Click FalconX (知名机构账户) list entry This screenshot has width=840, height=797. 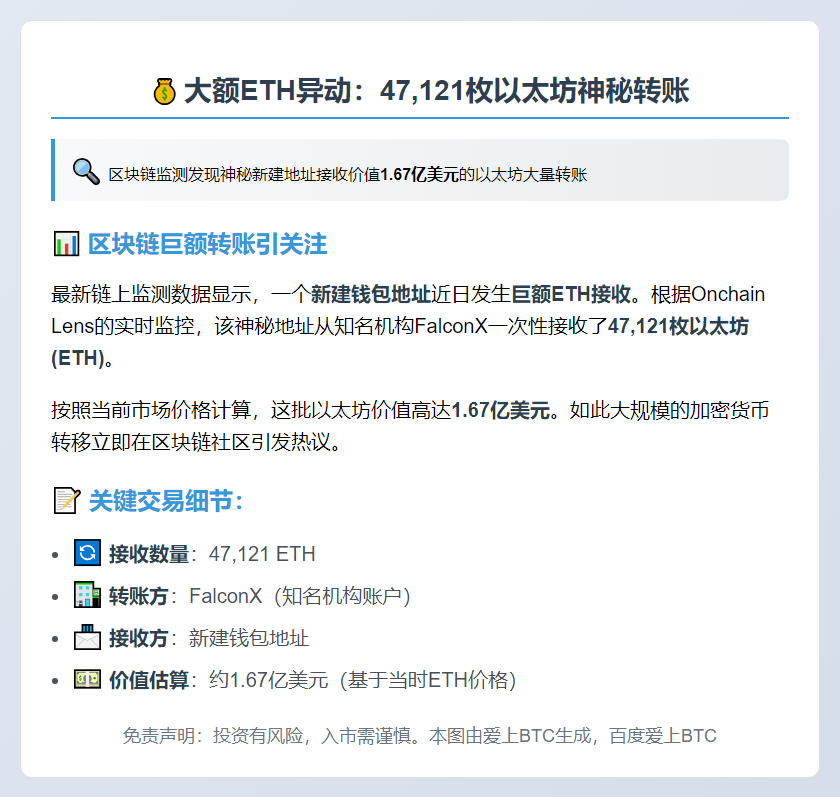[x=300, y=596]
